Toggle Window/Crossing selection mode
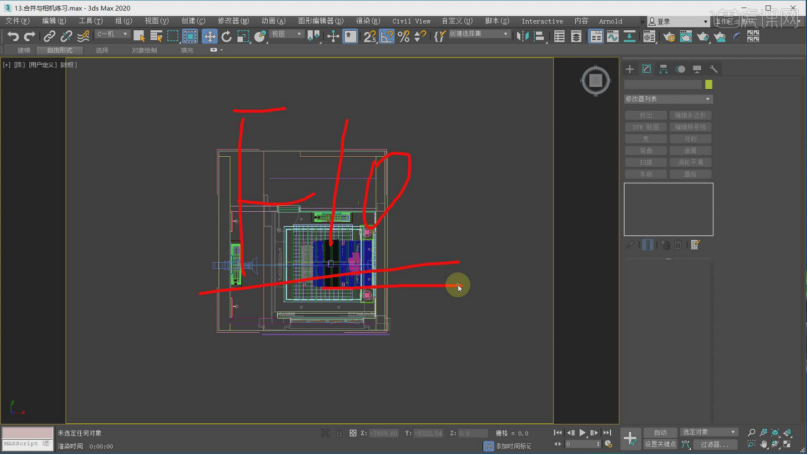The width and height of the screenshot is (808, 455). coord(190,36)
